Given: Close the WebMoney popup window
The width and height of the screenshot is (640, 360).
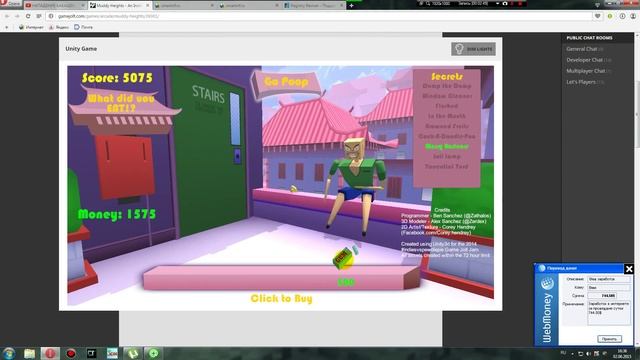Looking at the screenshot, I should (x=629, y=269).
